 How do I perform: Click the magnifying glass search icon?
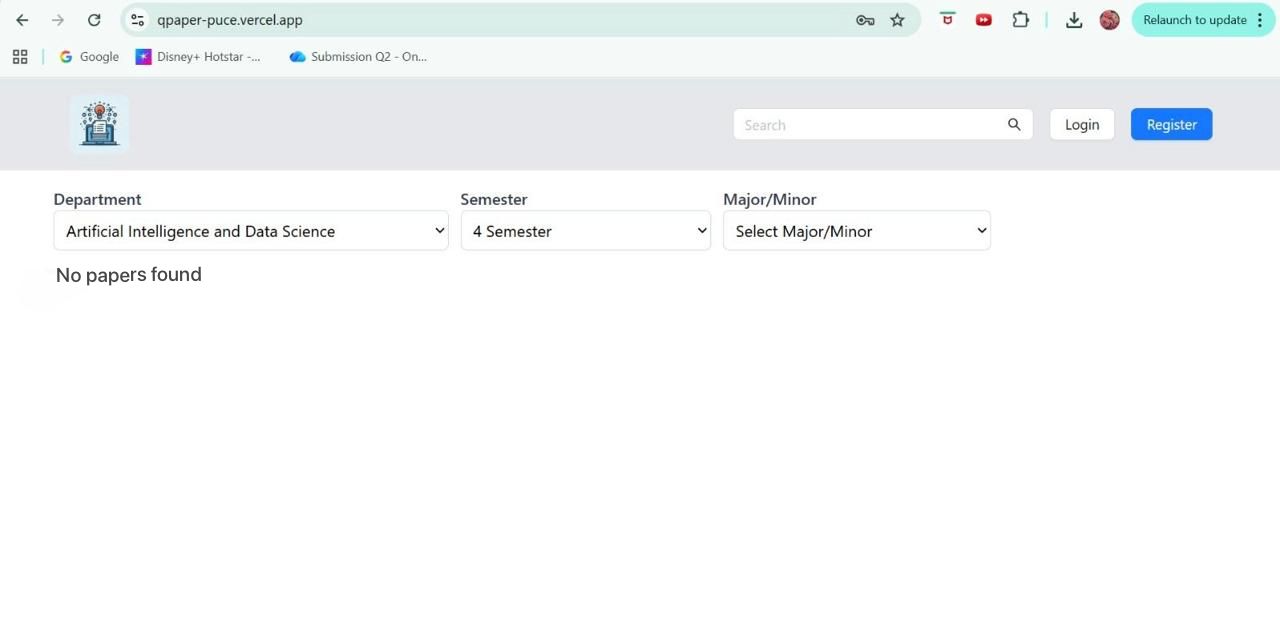[1014, 124]
